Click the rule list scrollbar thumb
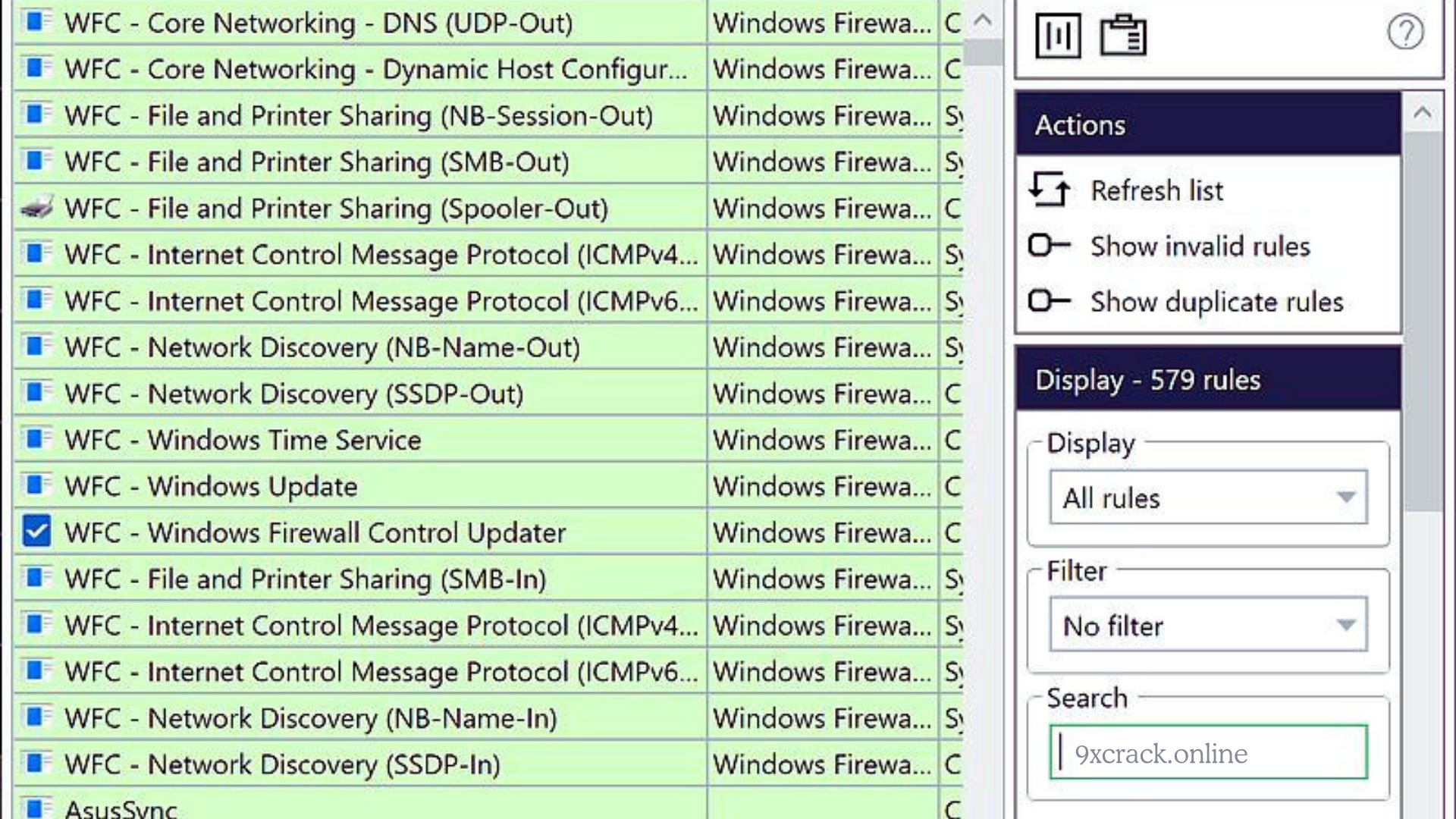Image resolution: width=1456 pixels, height=819 pixels. point(983,52)
